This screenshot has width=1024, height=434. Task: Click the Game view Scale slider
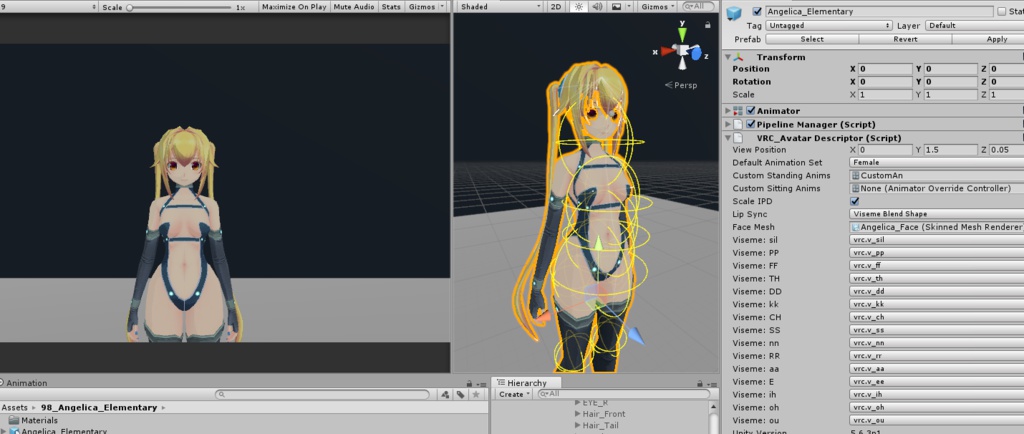click(x=180, y=7)
